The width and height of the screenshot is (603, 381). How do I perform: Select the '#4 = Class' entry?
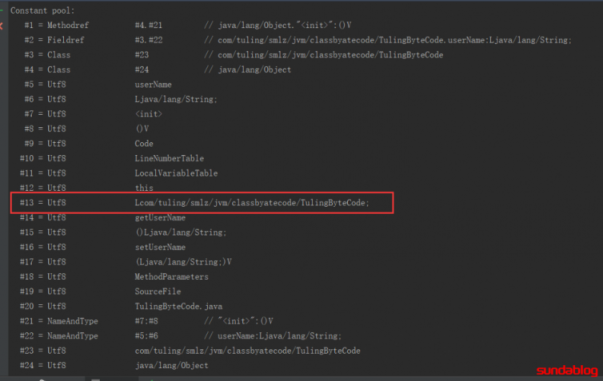[x=47, y=70]
